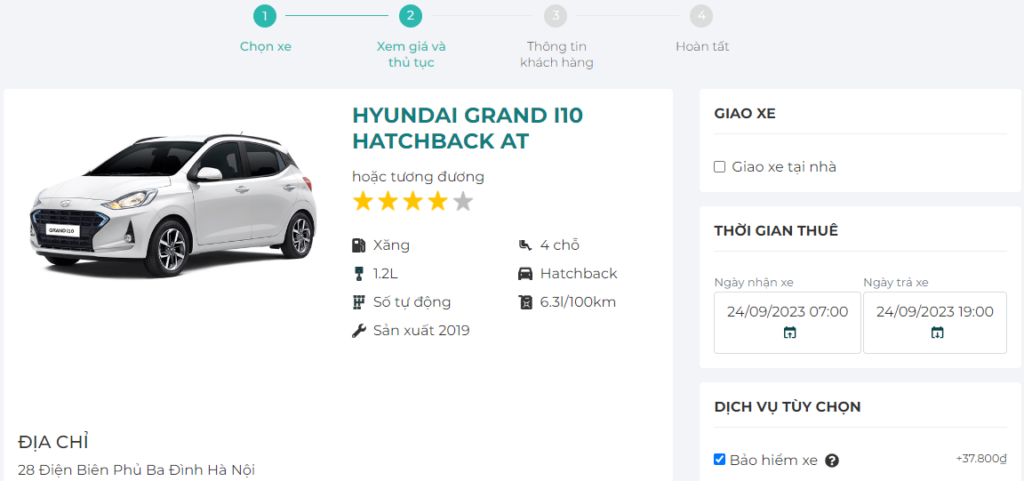Uncheck the Bảo hiểm xe insurance checkbox

tap(719, 460)
